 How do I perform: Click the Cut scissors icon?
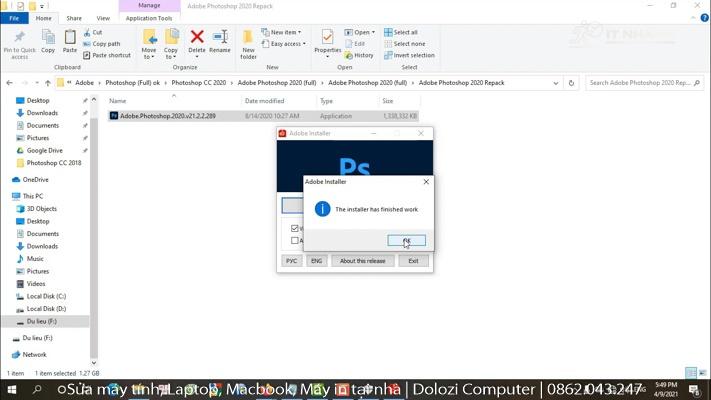[87, 32]
